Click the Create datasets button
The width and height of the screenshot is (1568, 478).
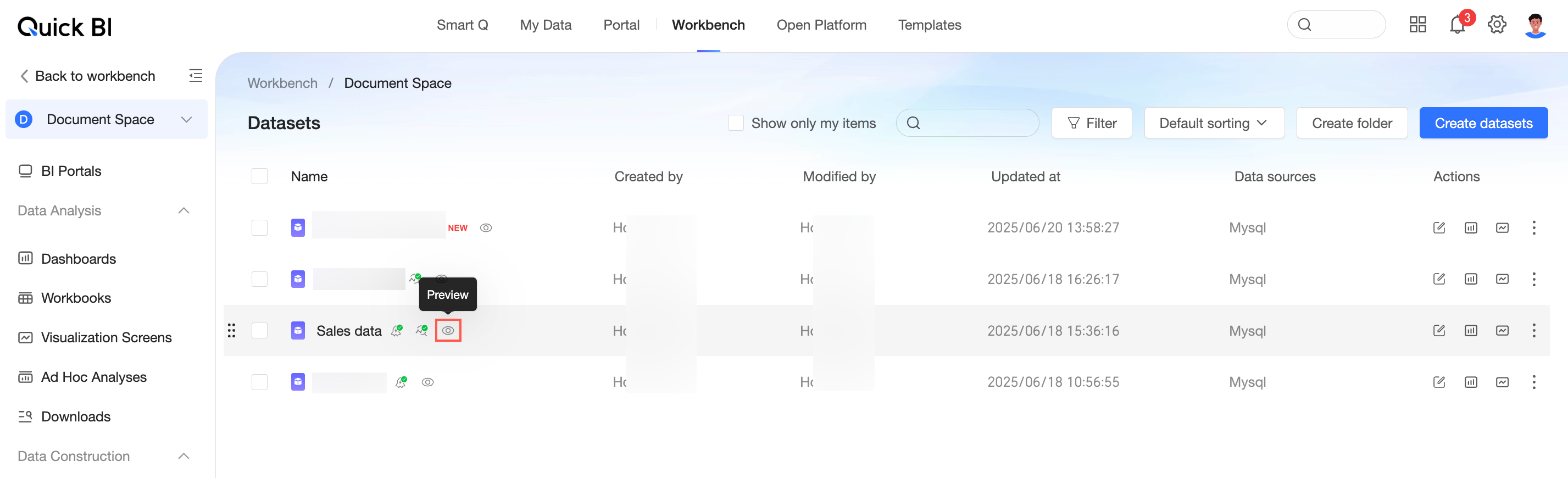(x=1483, y=123)
